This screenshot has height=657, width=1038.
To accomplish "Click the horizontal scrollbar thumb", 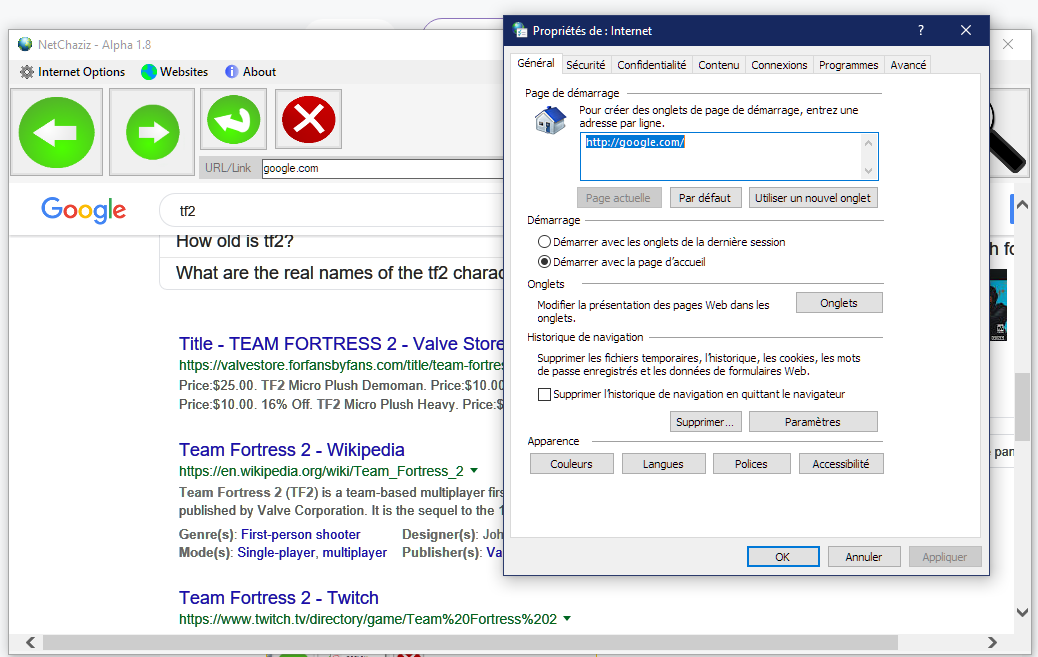I will 470,642.
